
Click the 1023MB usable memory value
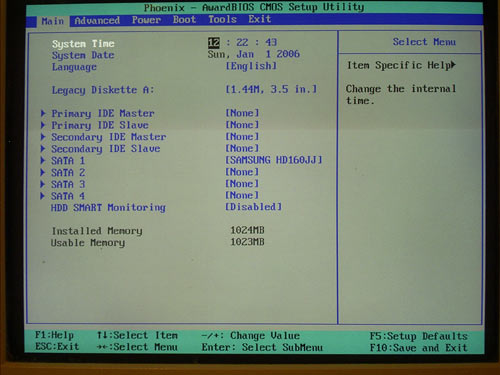coord(247,242)
